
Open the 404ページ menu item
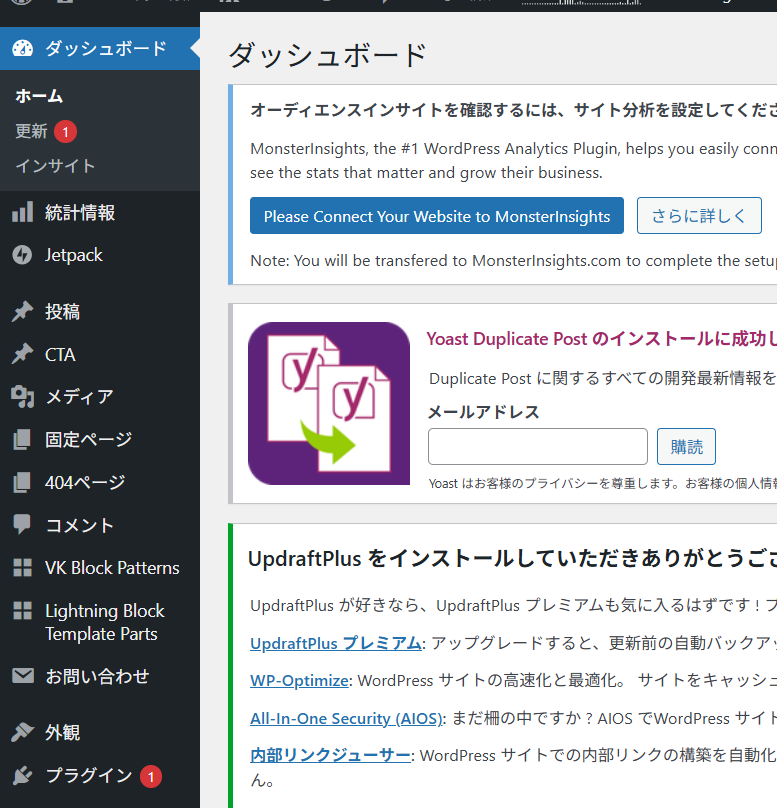pos(85,483)
